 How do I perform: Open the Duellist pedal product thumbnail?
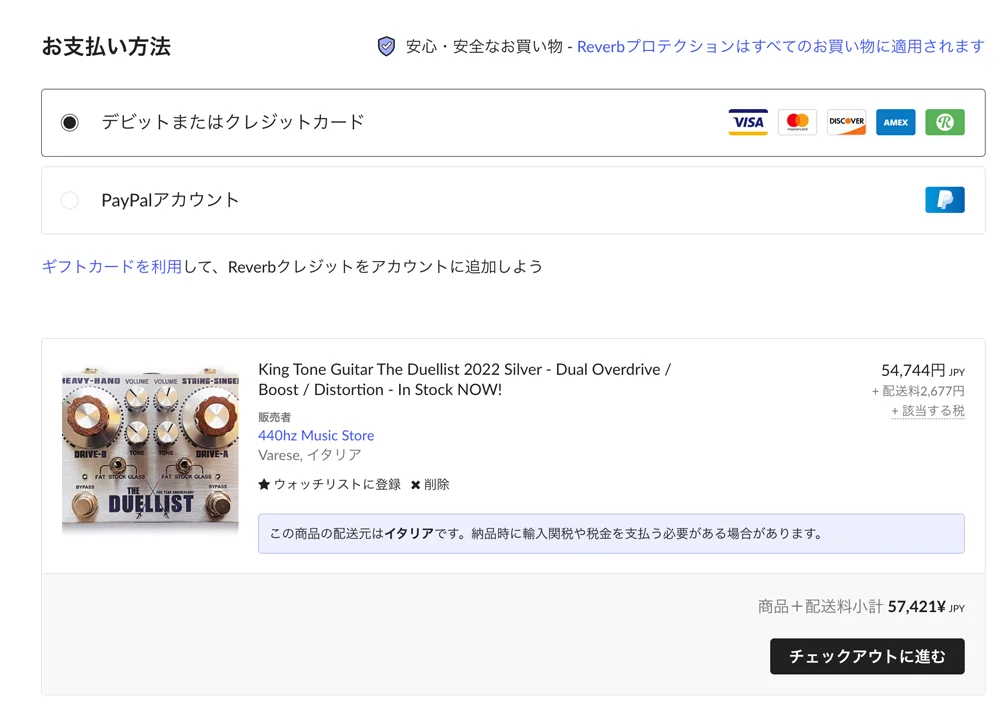150,450
